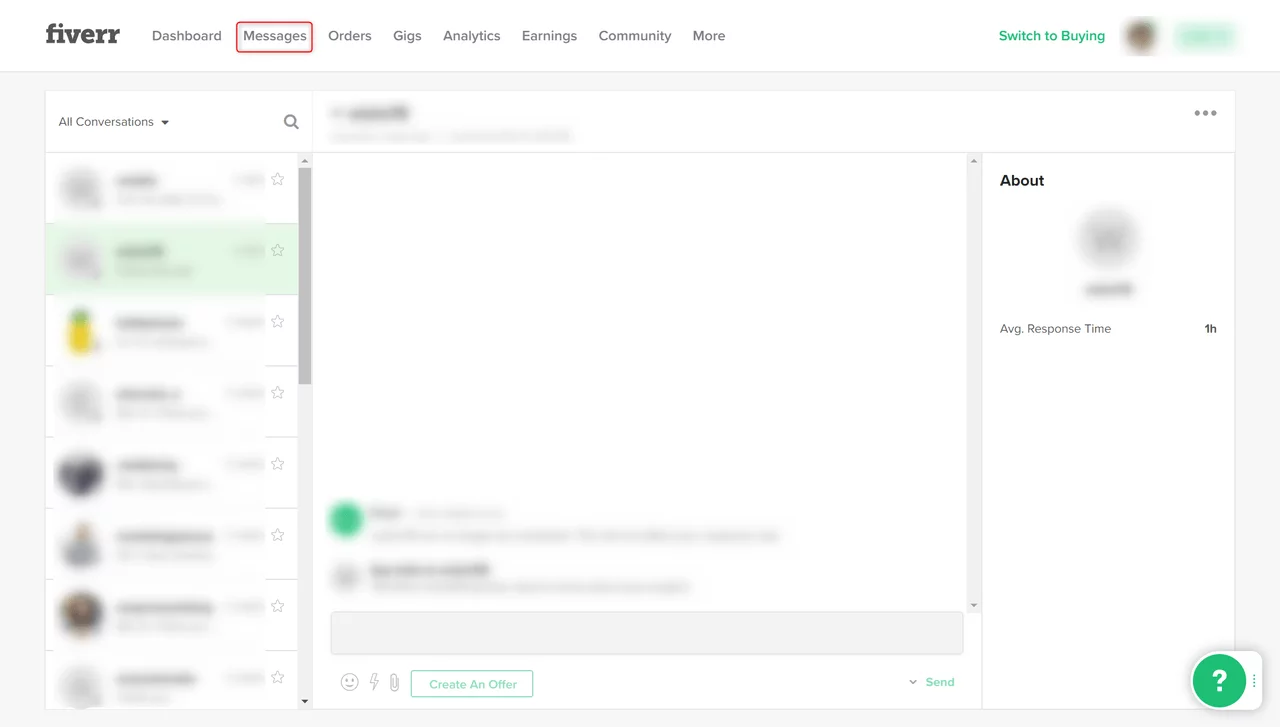The image size is (1280, 727).
Task: Open the profile avatar in top bar
Action: click(x=1141, y=36)
